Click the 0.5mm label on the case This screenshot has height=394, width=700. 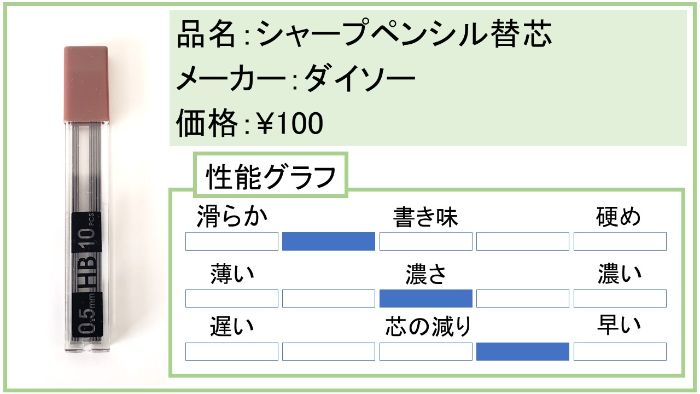tap(87, 315)
